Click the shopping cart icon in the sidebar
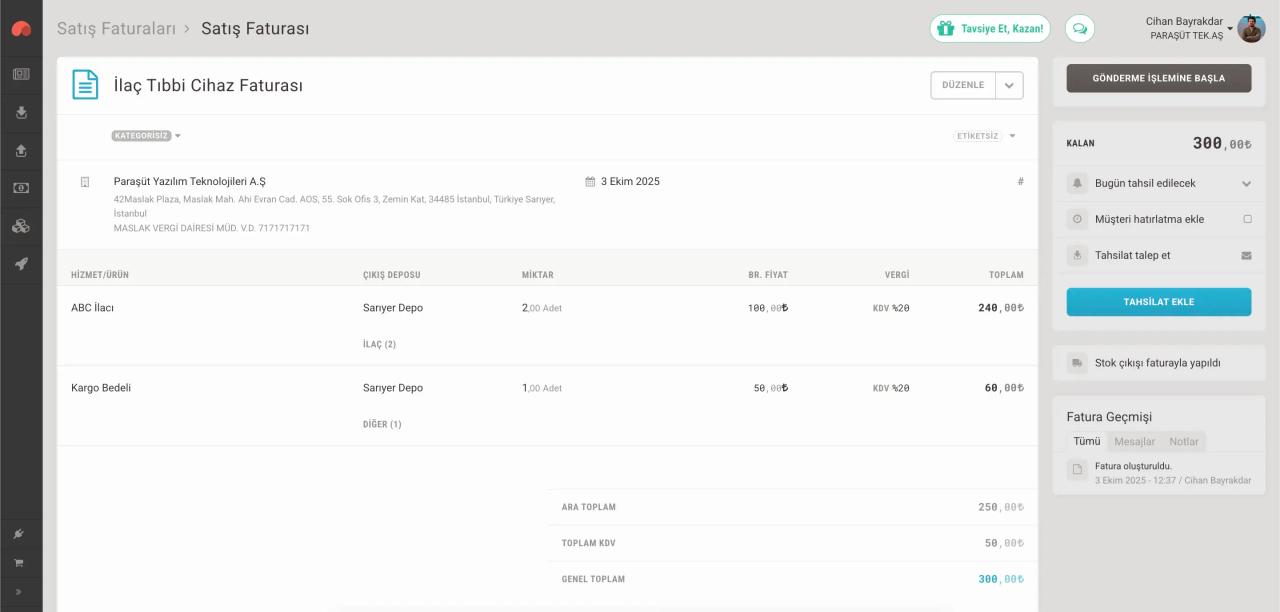Image resolution: width=1280 pixels, height=612 pixels. pos(19,563)
